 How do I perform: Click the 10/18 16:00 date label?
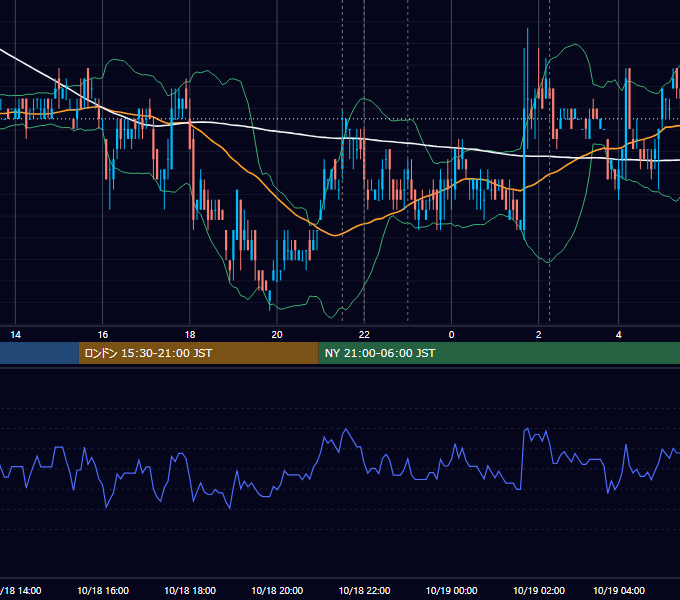[103, 590]
